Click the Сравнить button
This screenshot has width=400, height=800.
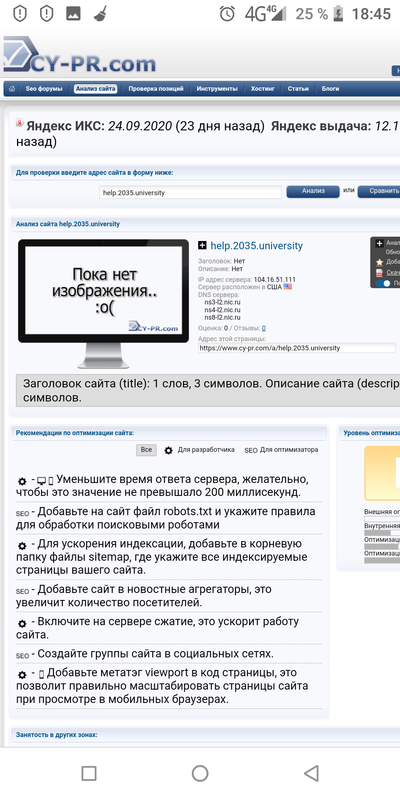(379, 191)
